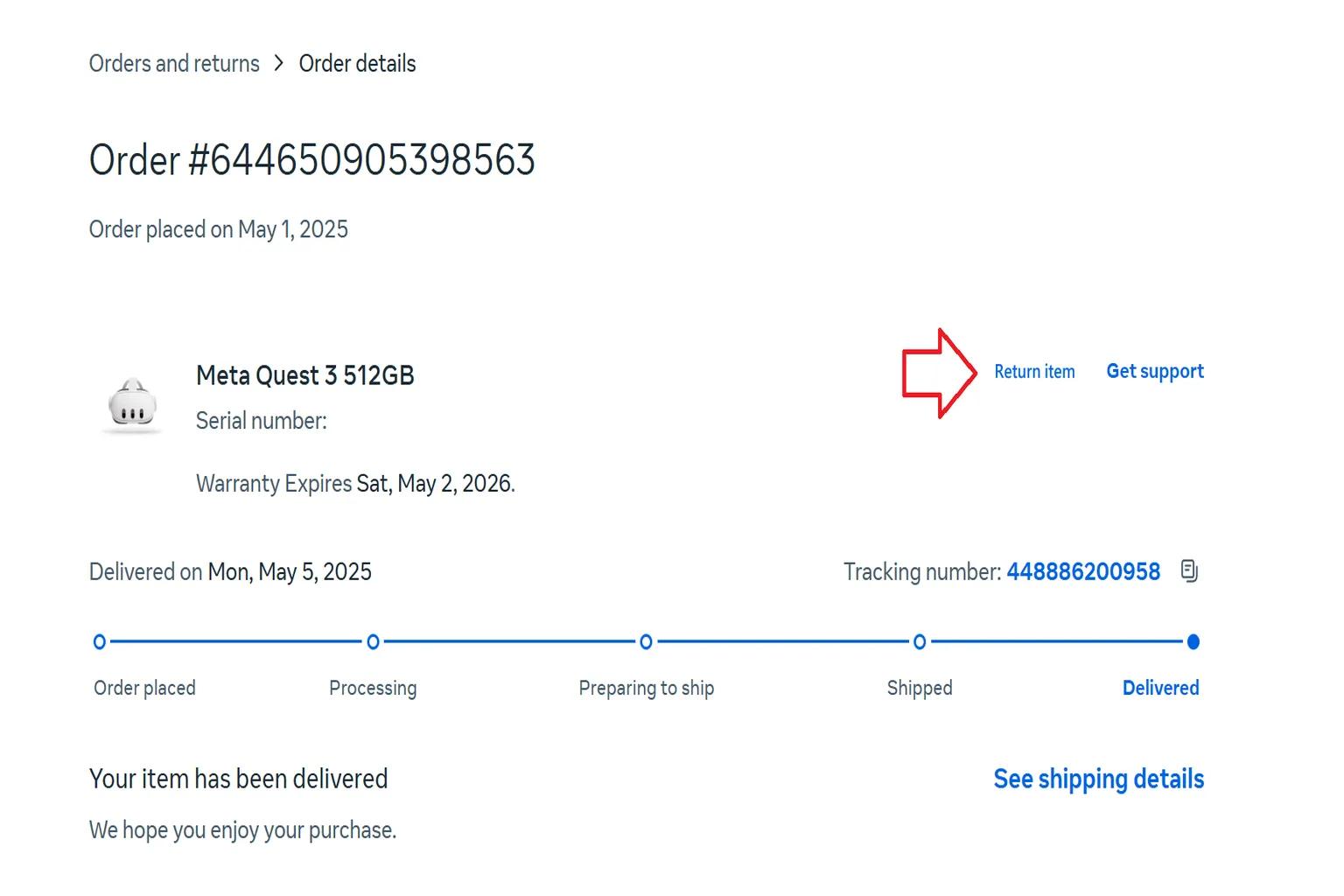Click the Order placed progress circle

pos(100,642)
